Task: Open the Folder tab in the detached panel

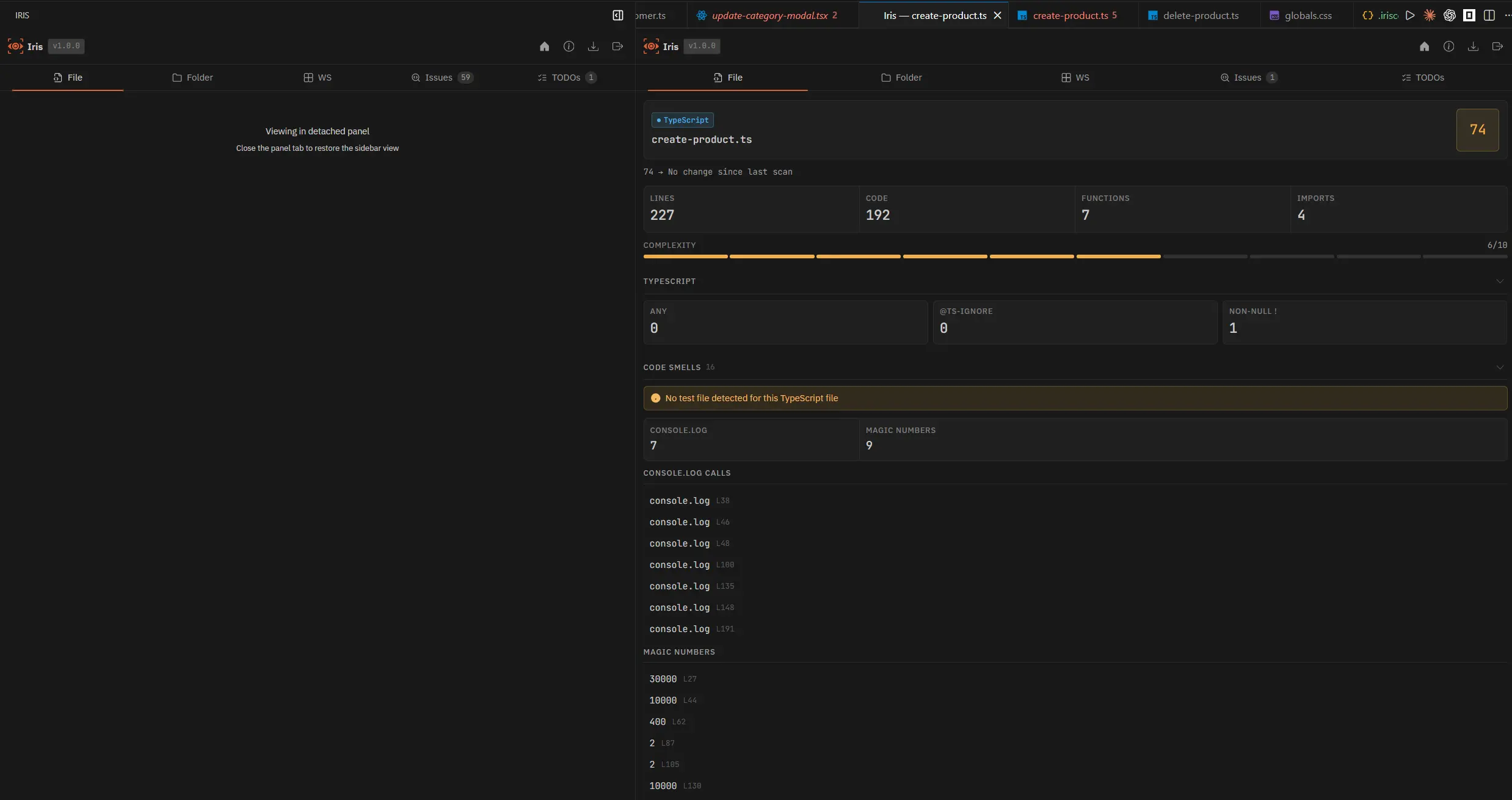Action: 901,78
